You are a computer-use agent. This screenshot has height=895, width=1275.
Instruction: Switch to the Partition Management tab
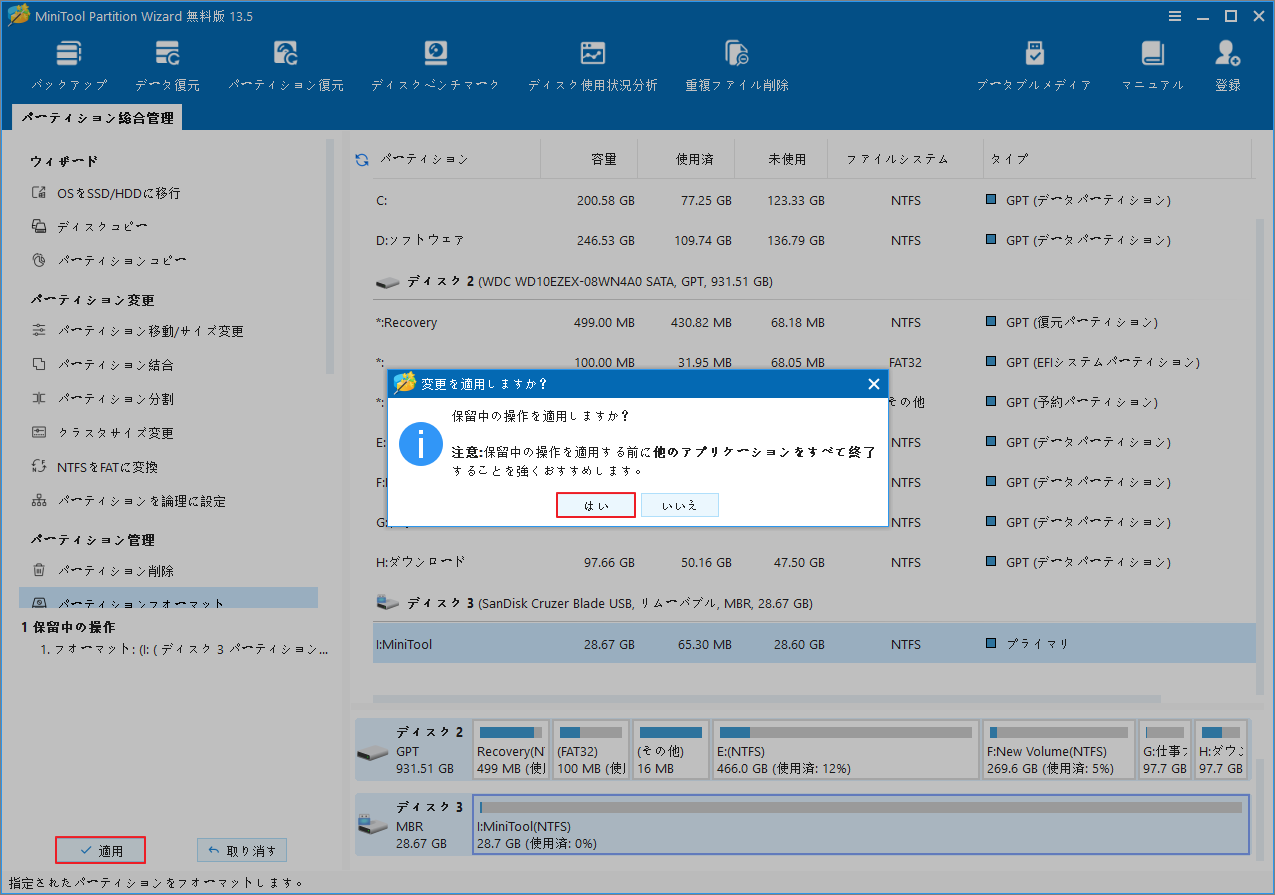pyautogui.click(x=97, y=117)
